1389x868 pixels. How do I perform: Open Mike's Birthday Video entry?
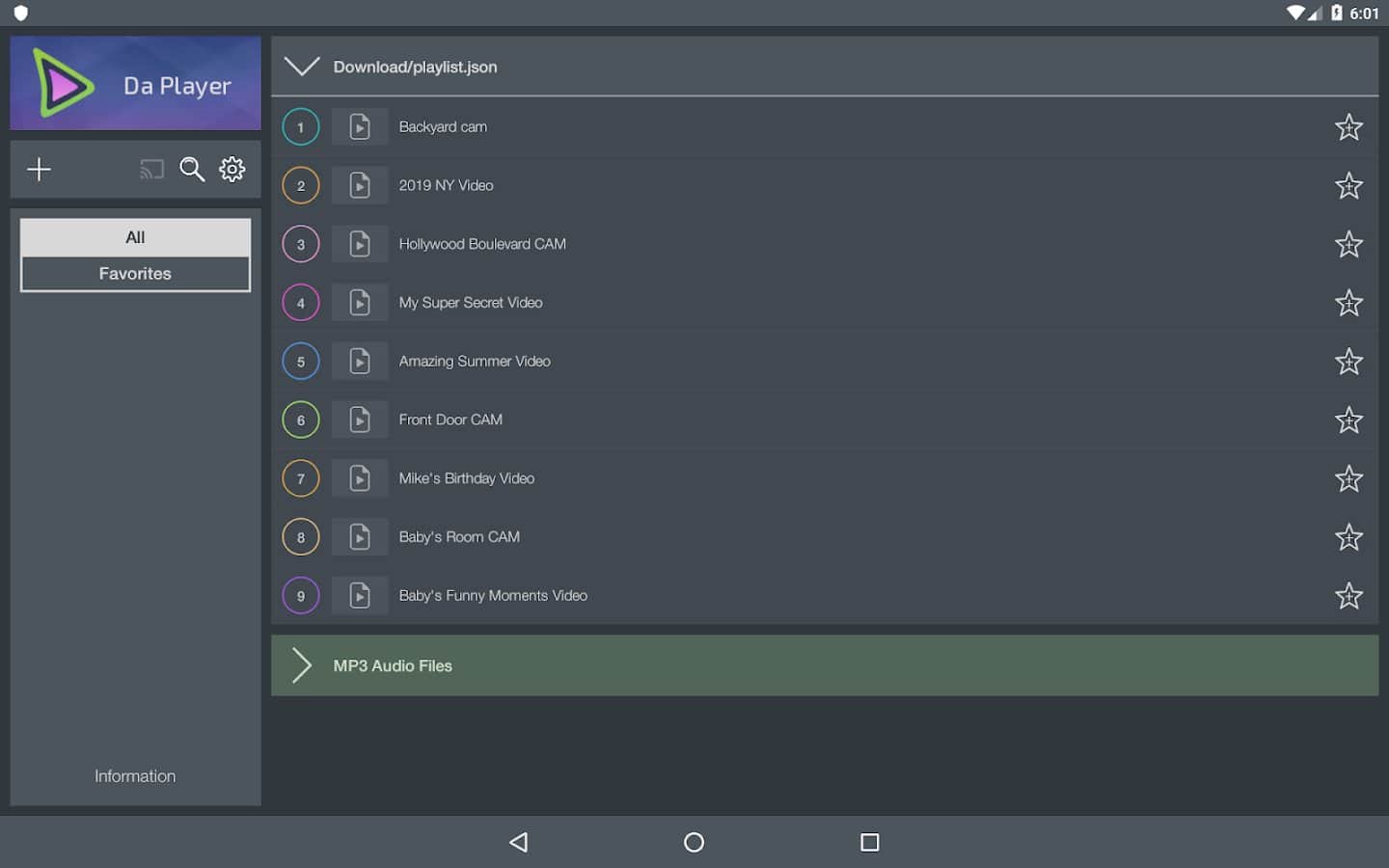(467, 478)
